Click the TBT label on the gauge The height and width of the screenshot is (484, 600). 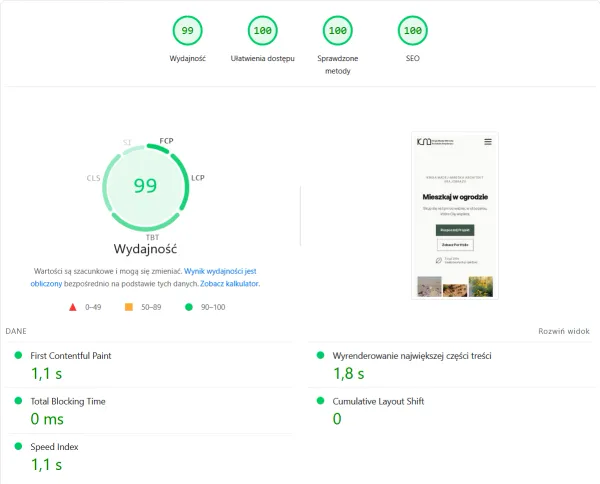point(152,237)
